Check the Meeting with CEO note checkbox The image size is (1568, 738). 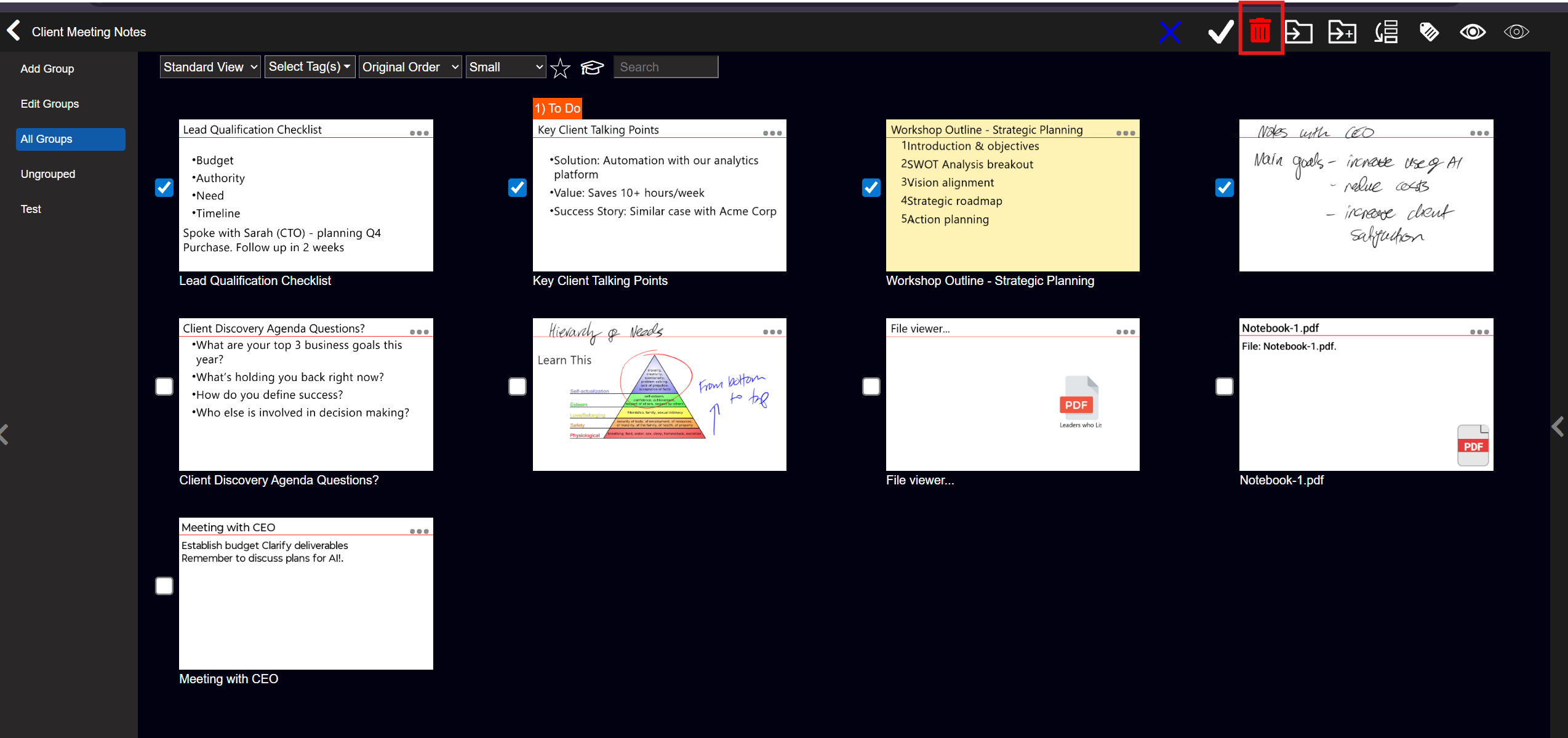tap(164, 585)
